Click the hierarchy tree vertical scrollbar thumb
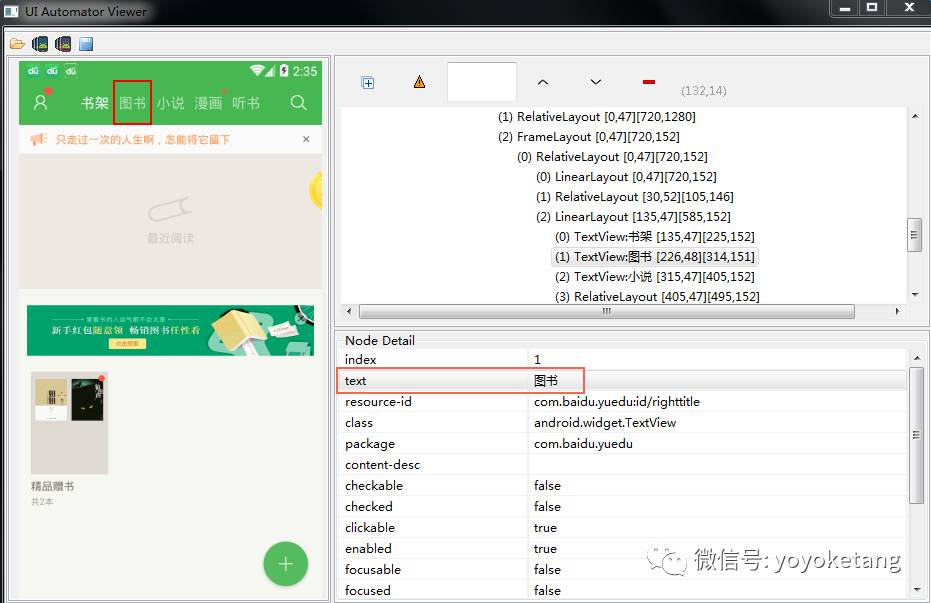The width and height of the screenshot is (931, 603). coord(914,235)
